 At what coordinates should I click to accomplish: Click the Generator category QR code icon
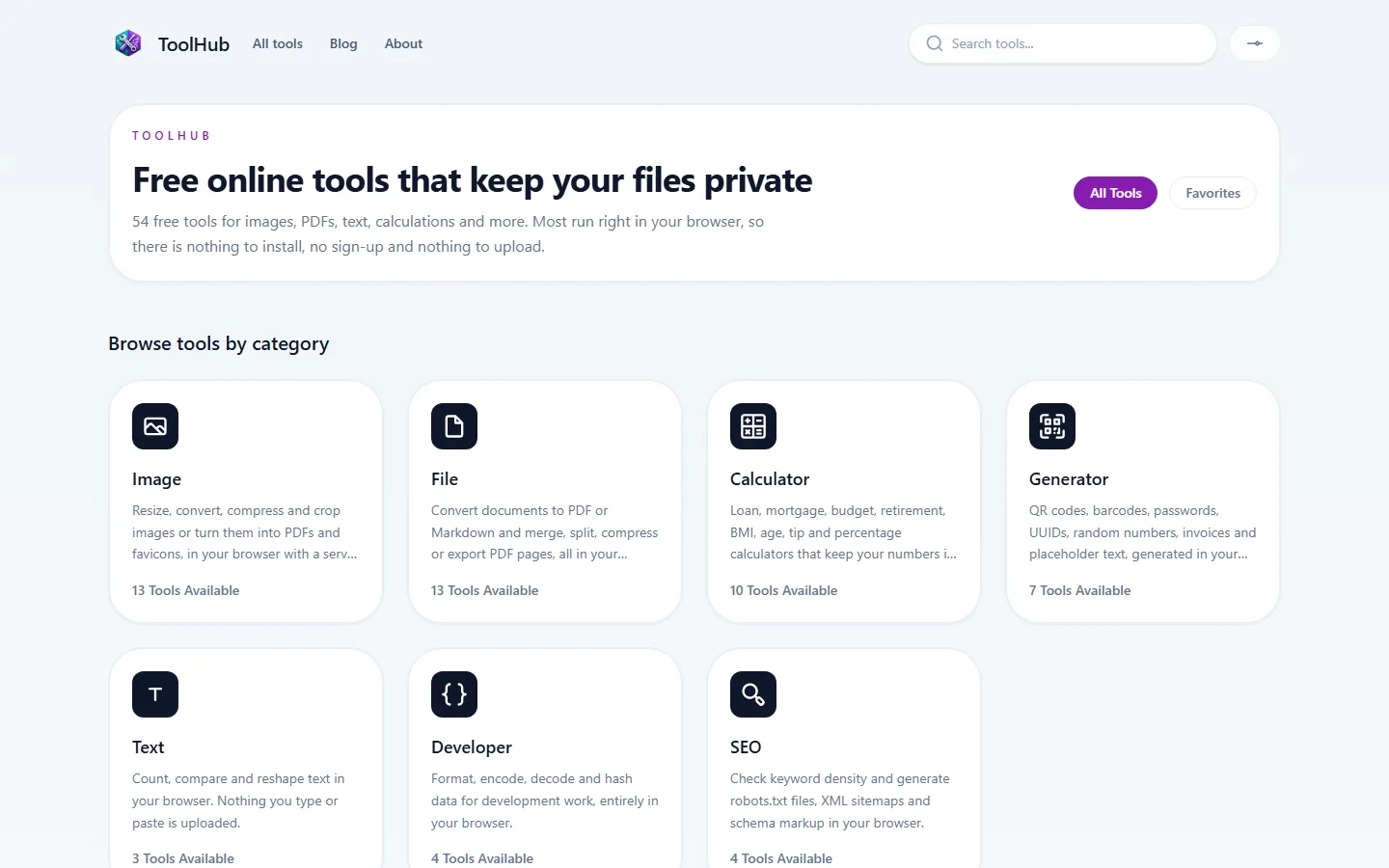pyautogui.click(x=1052, y=426)
